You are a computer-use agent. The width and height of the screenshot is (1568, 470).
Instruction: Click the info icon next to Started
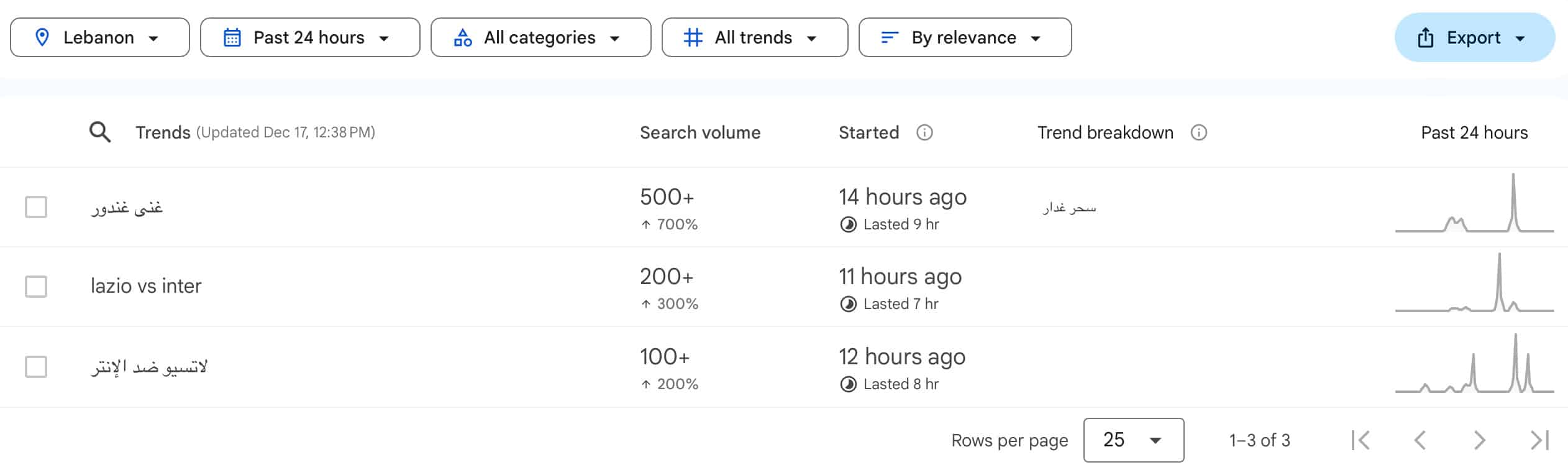click(924, 132)
